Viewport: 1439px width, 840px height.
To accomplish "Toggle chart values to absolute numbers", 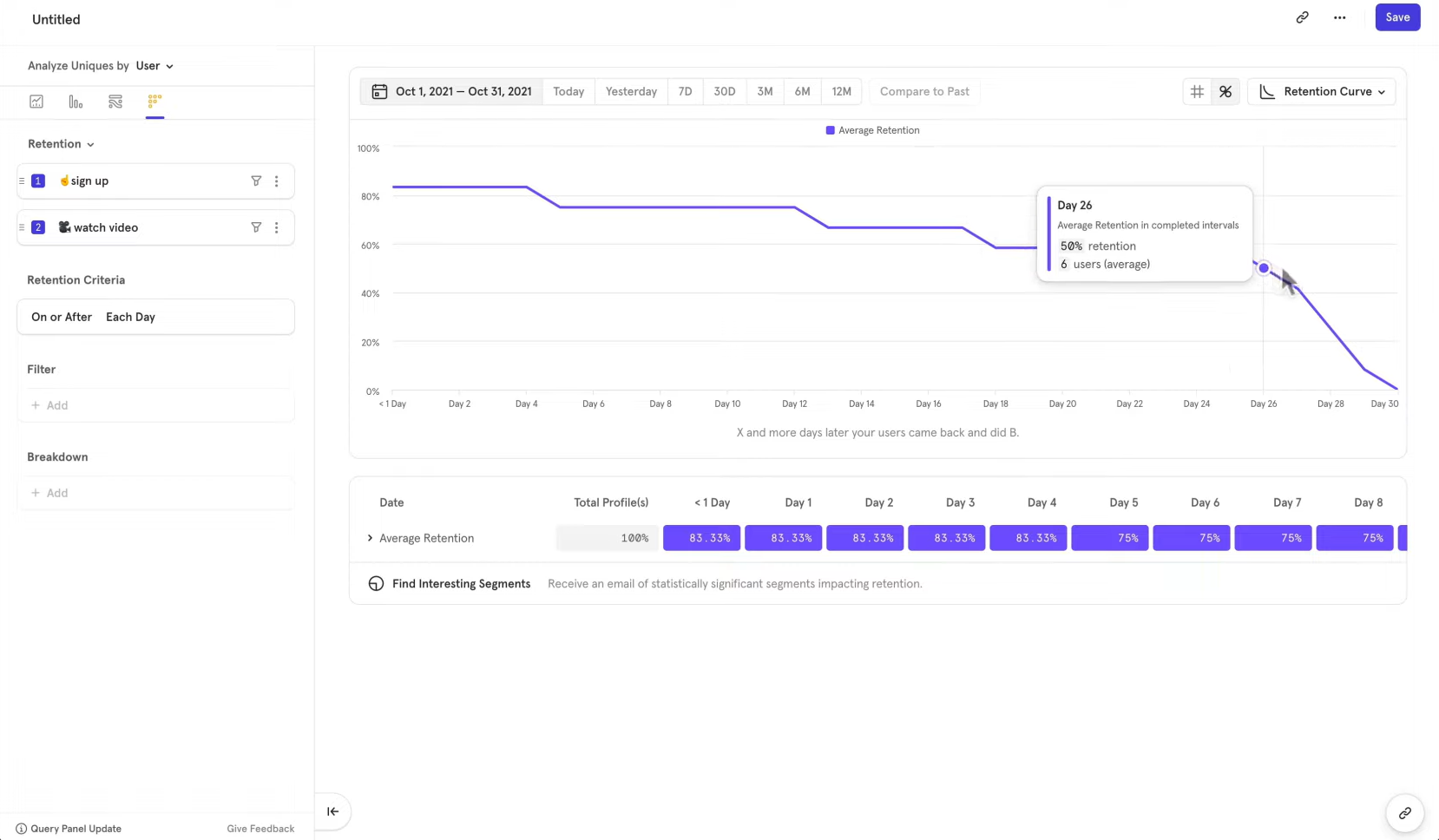I will [x=1197, y=91].
